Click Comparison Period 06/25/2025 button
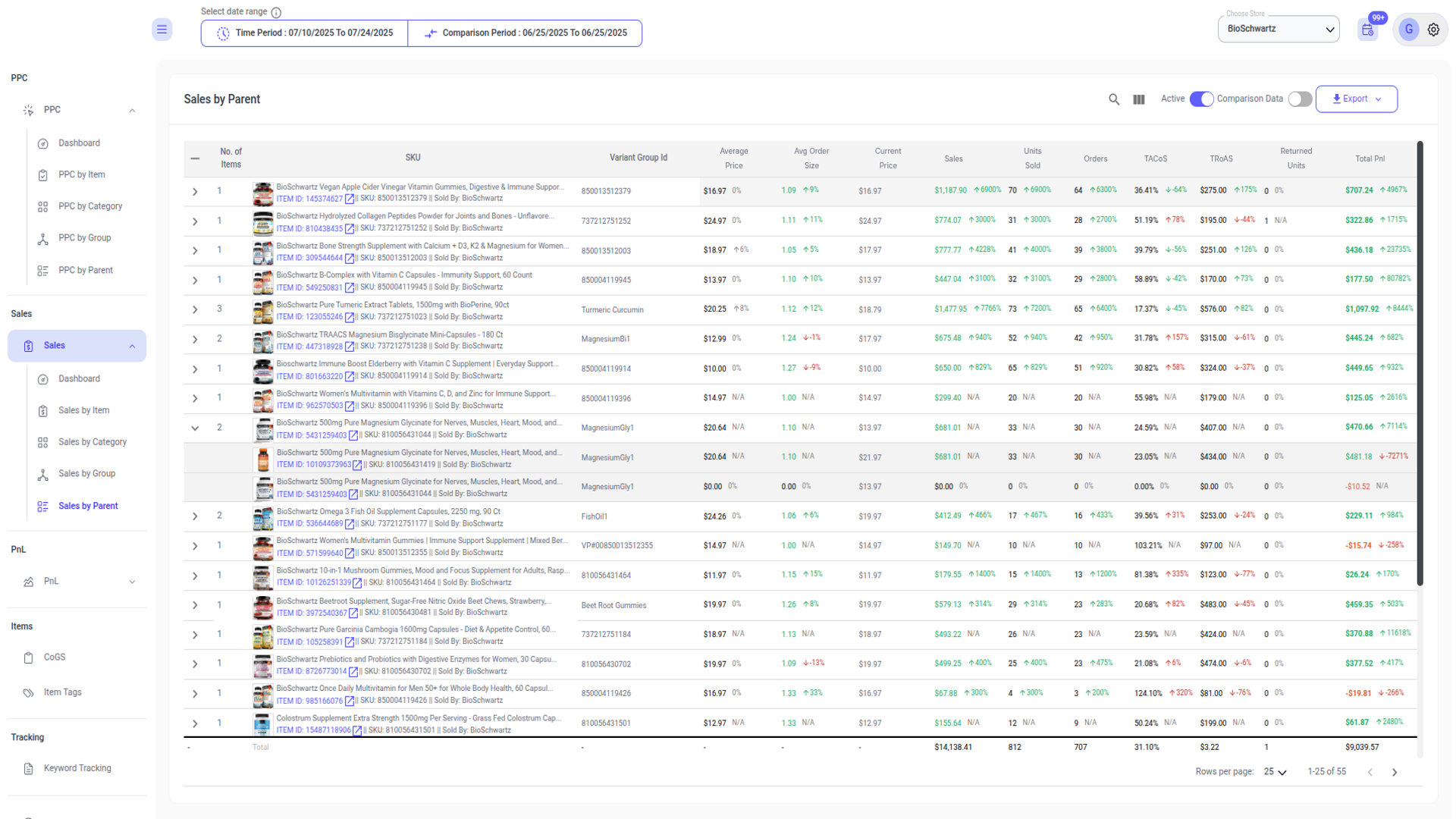 tap(525, 33)
